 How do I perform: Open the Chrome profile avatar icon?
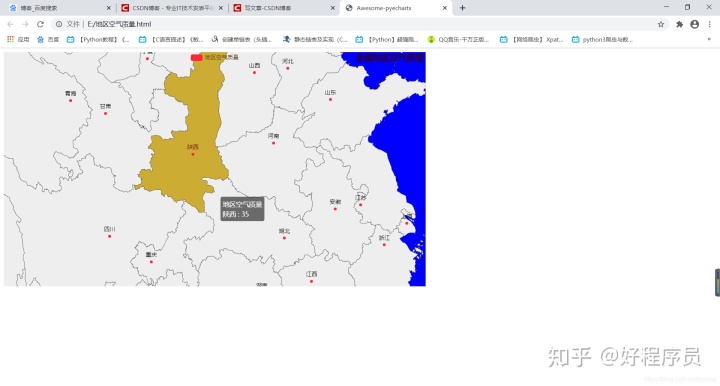pyautogui.click(x=695, y=24)
